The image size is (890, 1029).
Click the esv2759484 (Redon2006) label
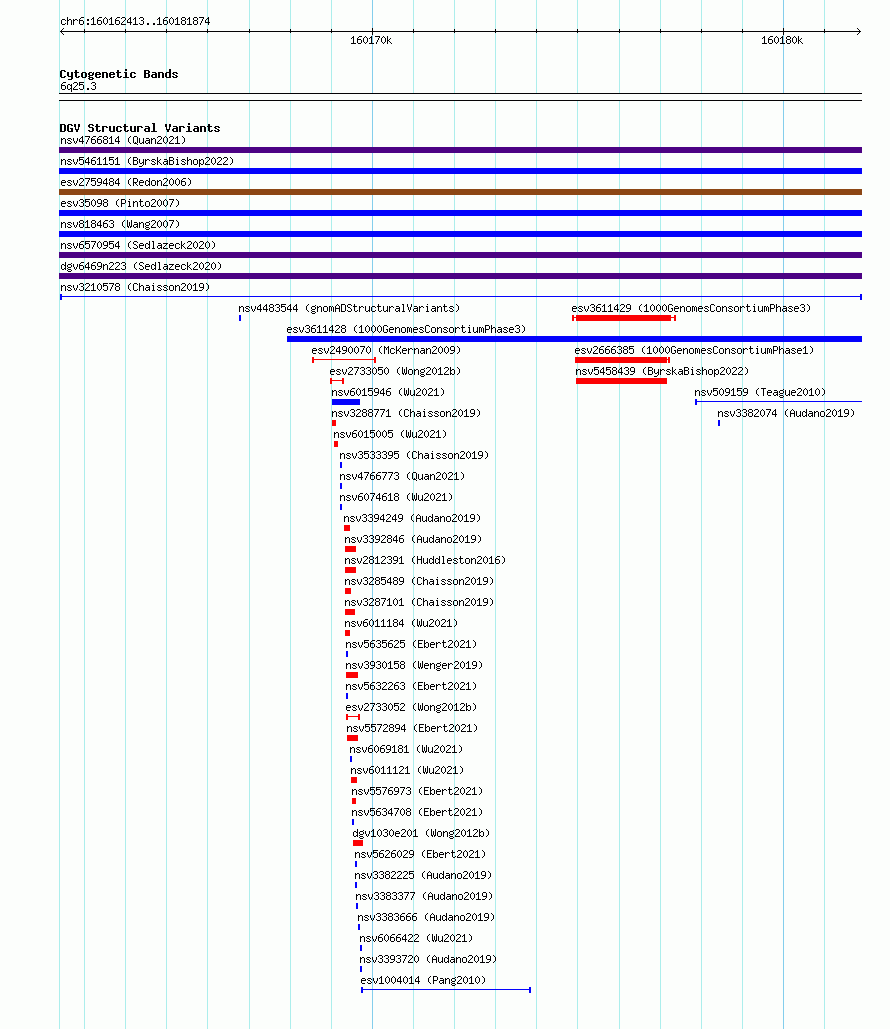(126, 182)
